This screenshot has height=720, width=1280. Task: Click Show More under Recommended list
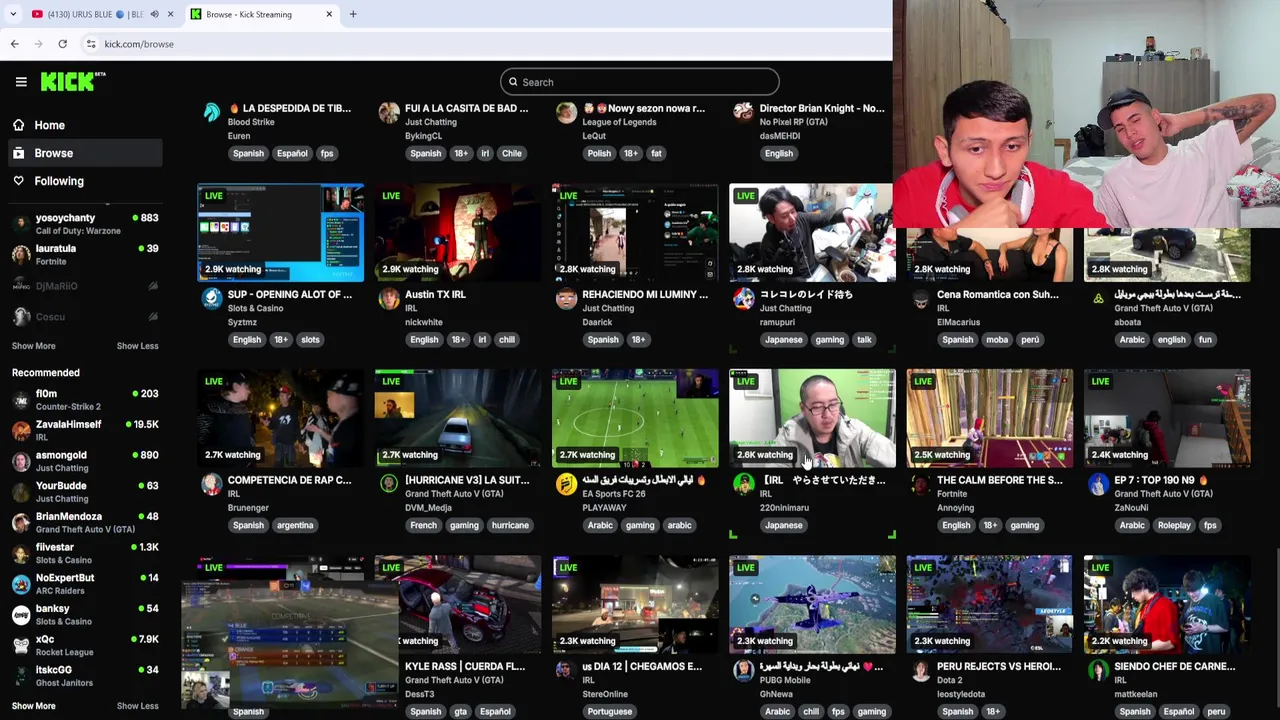(x=33, y=706)
